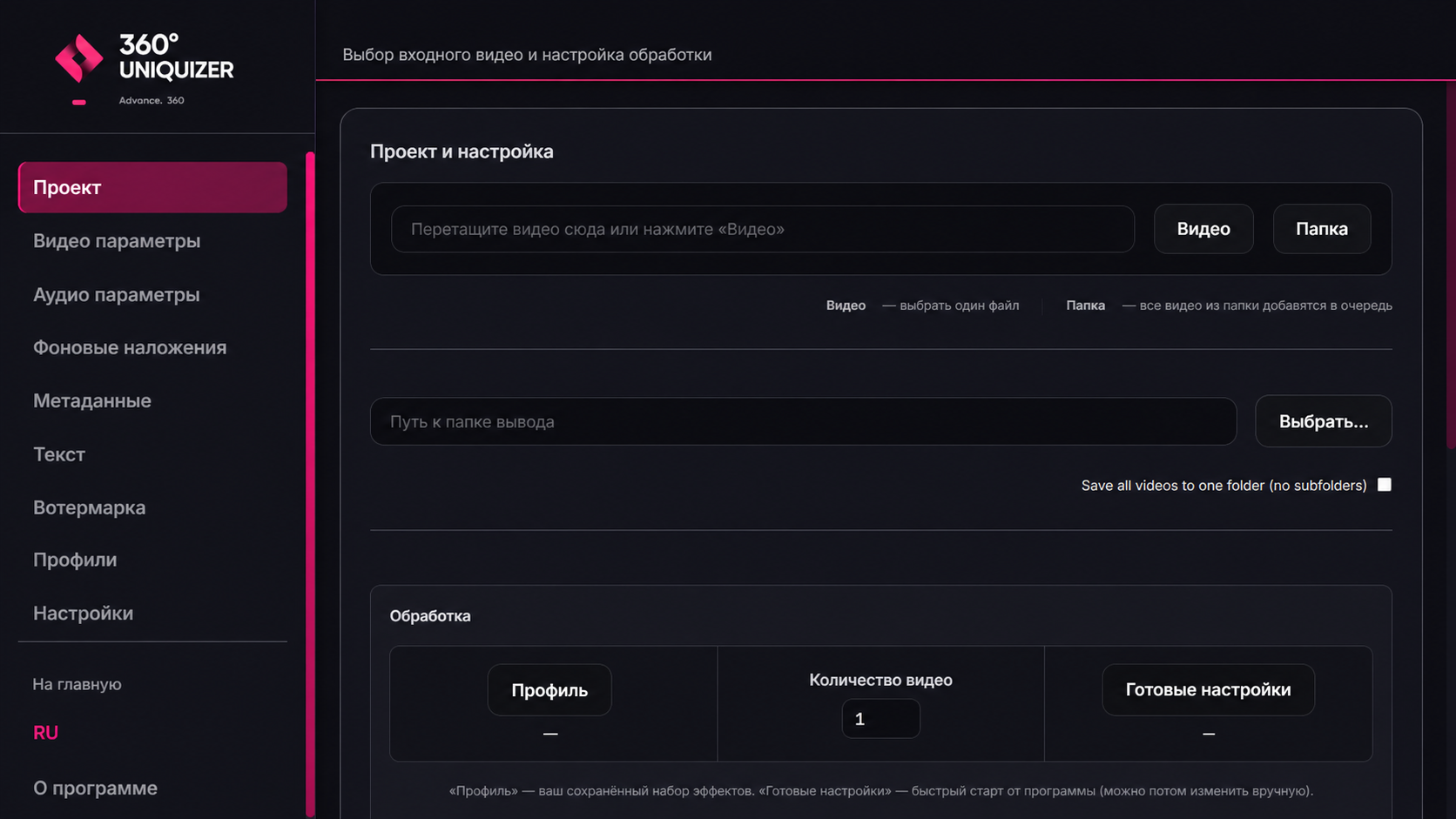Image resolution: width=1456 pixels, height=819 pixels.
Task: Enable Save all videos to one folder
Action: click(1385, 485)
